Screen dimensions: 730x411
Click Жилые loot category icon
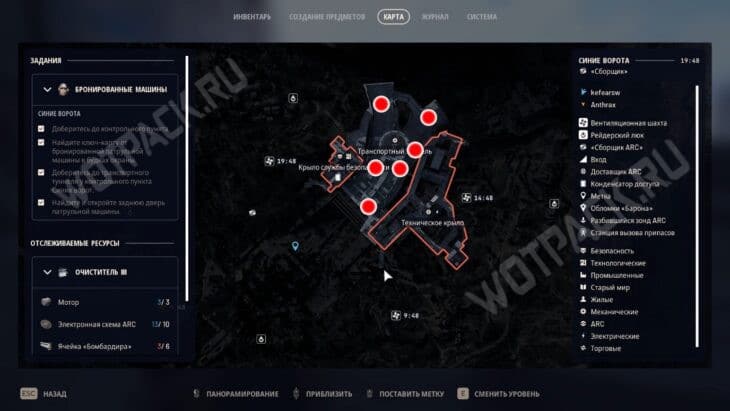coord(583,299)
